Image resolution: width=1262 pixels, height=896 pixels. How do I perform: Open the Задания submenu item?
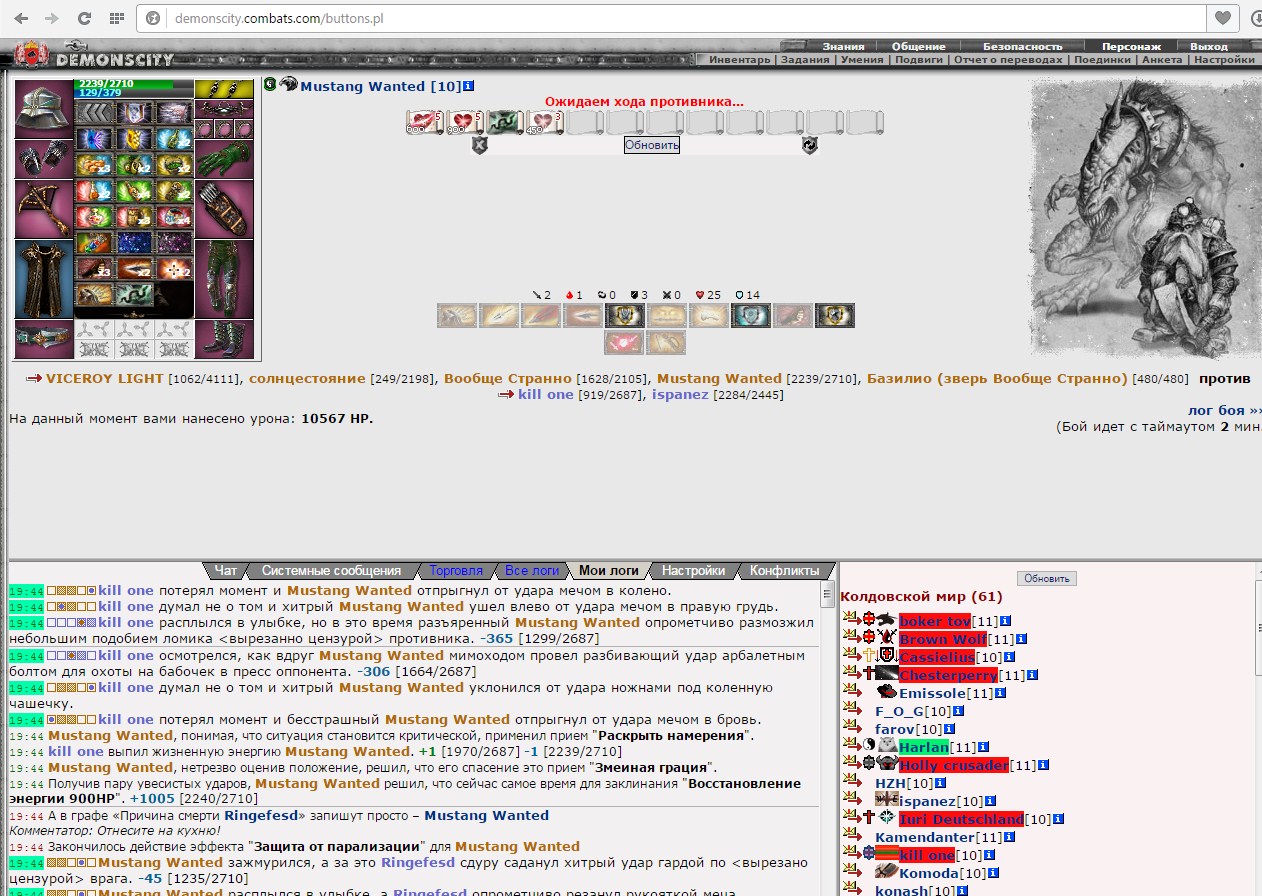click(x=805, y=59)
